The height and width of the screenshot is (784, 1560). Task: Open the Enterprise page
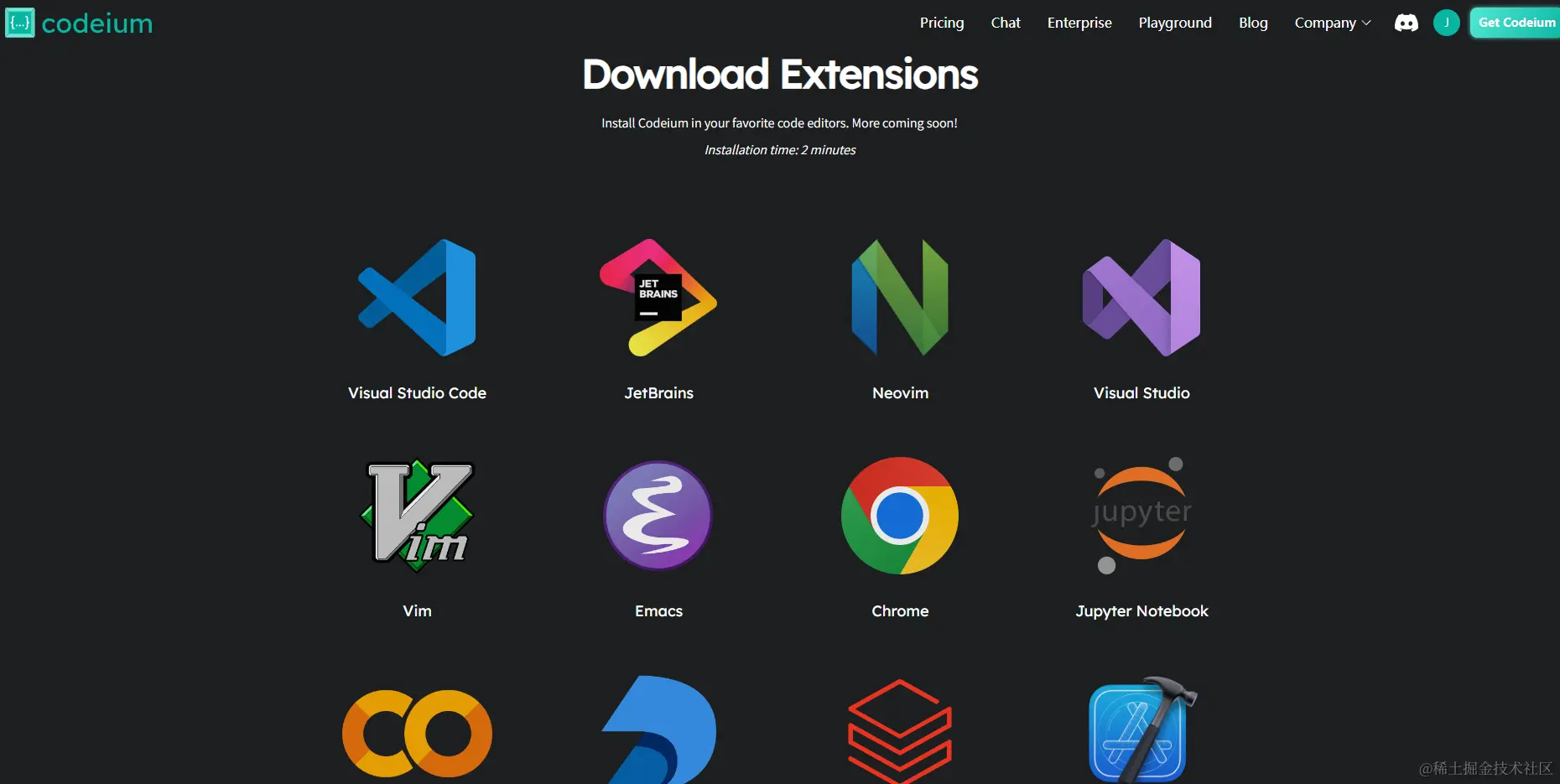pos(1079,23)
